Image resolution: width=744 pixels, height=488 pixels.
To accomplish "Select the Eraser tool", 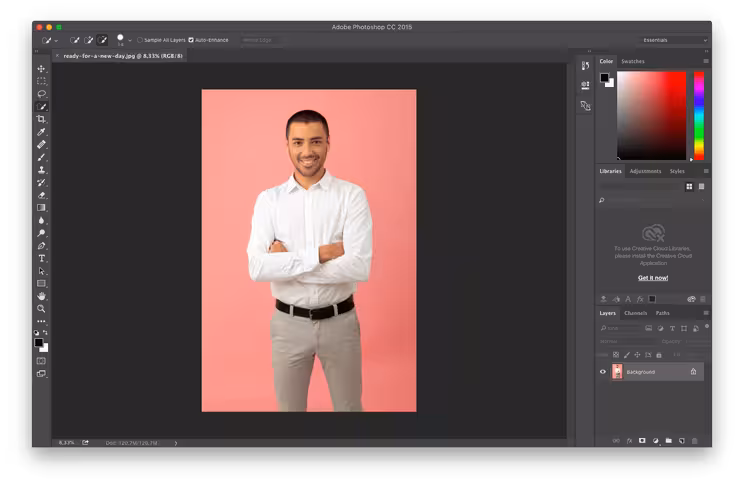I will pos(41,195).
